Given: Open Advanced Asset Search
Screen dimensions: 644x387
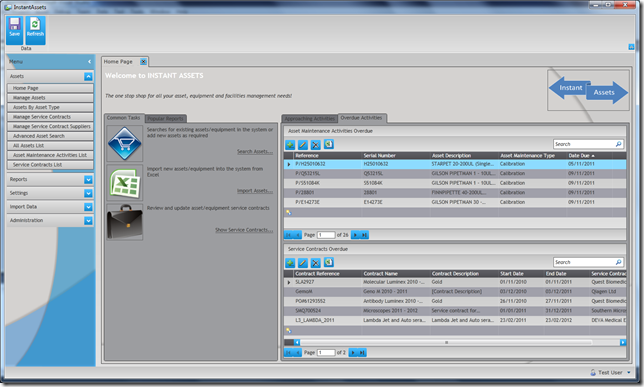Looking at the screenshot, I should pos(50,136).
